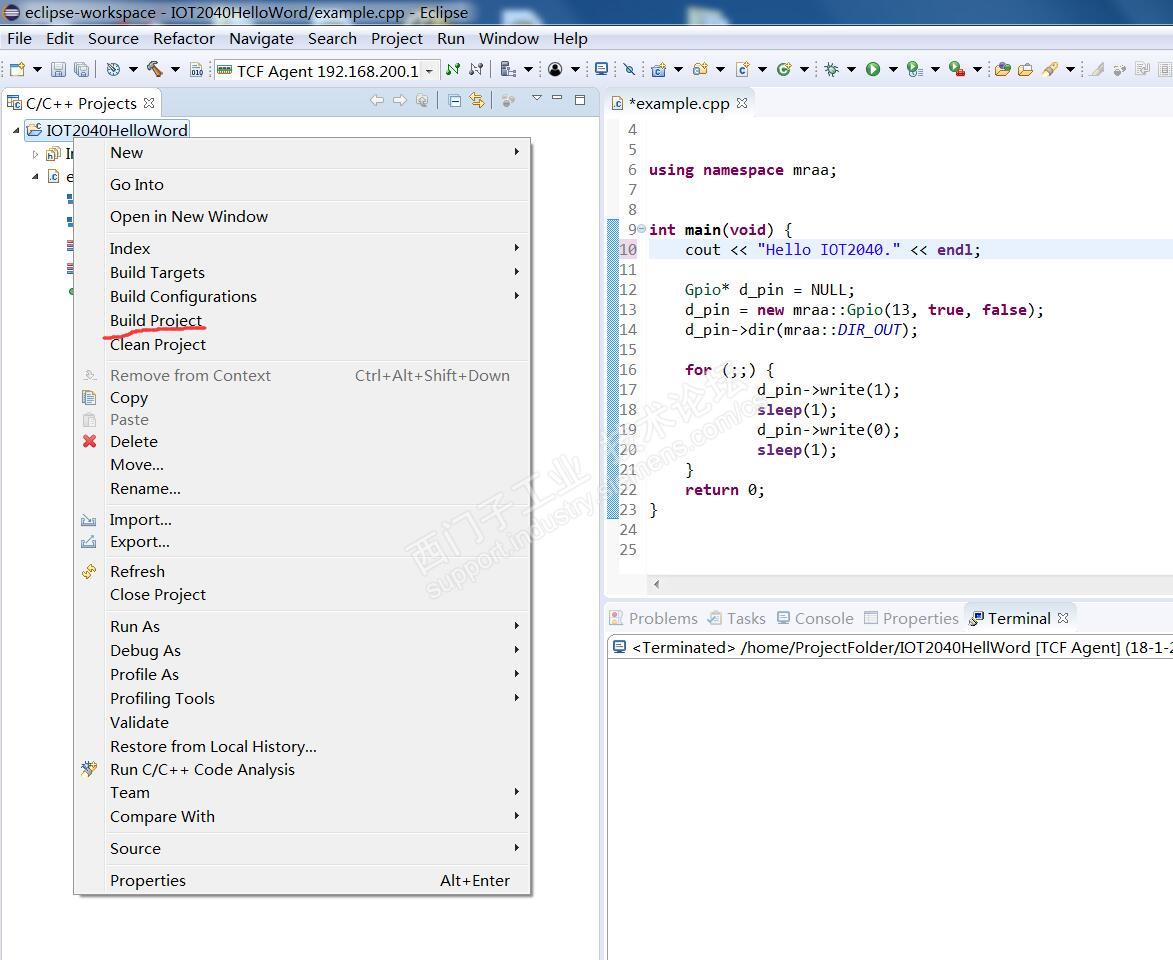Screen dimensions: 1173x960
Task: Click the red X Delete menu entry
Action: coord(133,441)
